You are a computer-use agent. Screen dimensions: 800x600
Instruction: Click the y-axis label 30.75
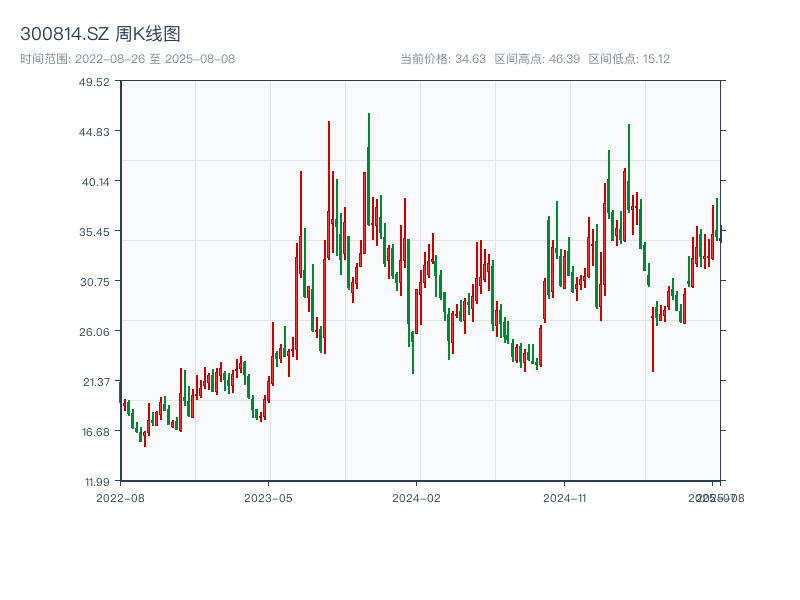pos(94,282)
